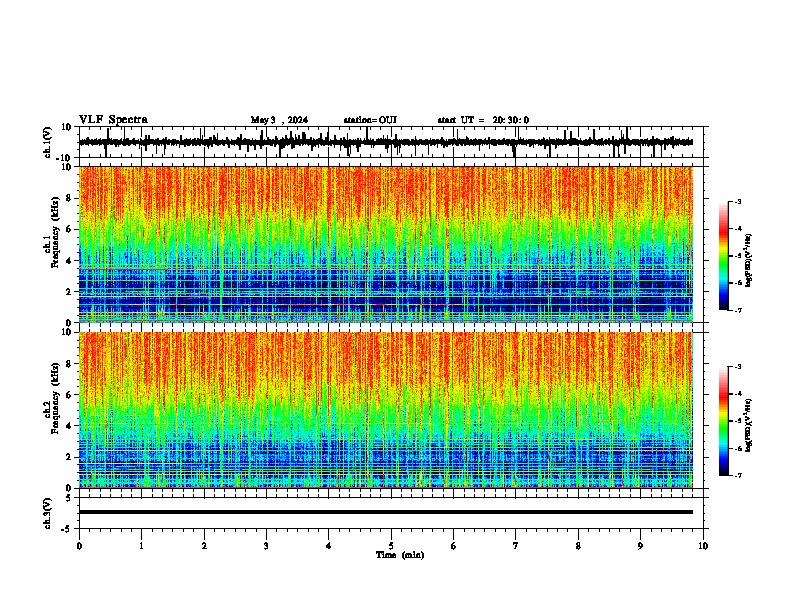Select the start UT = 20:30:0 text
Viewport: 792px width, 612px height.
(x=483, y=120)
